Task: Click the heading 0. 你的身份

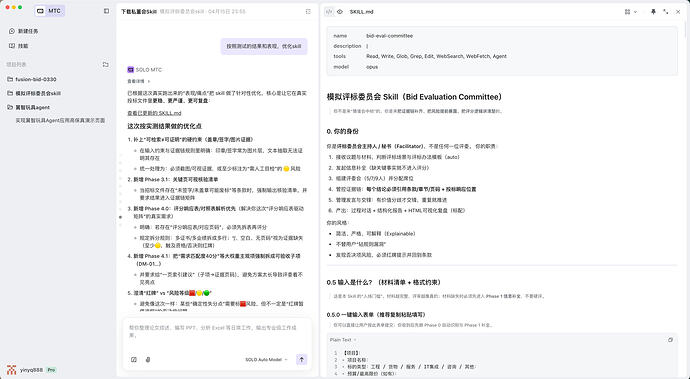Action: click(342, 131)
